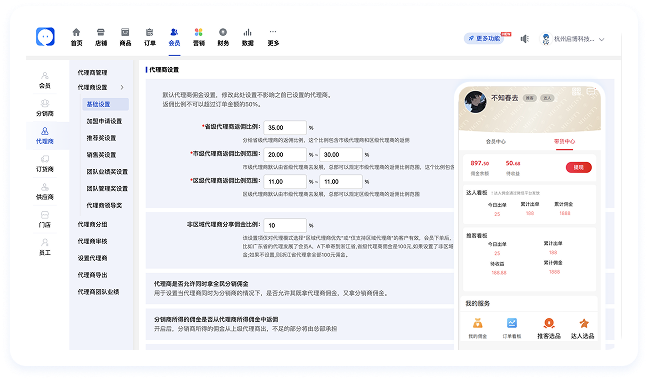Image resolution: width=648 pixels, height=380 pixels.
Task: Click the 省级代理商返佣比例 input field
Action: pyautogui.click(x=285, y=128)
